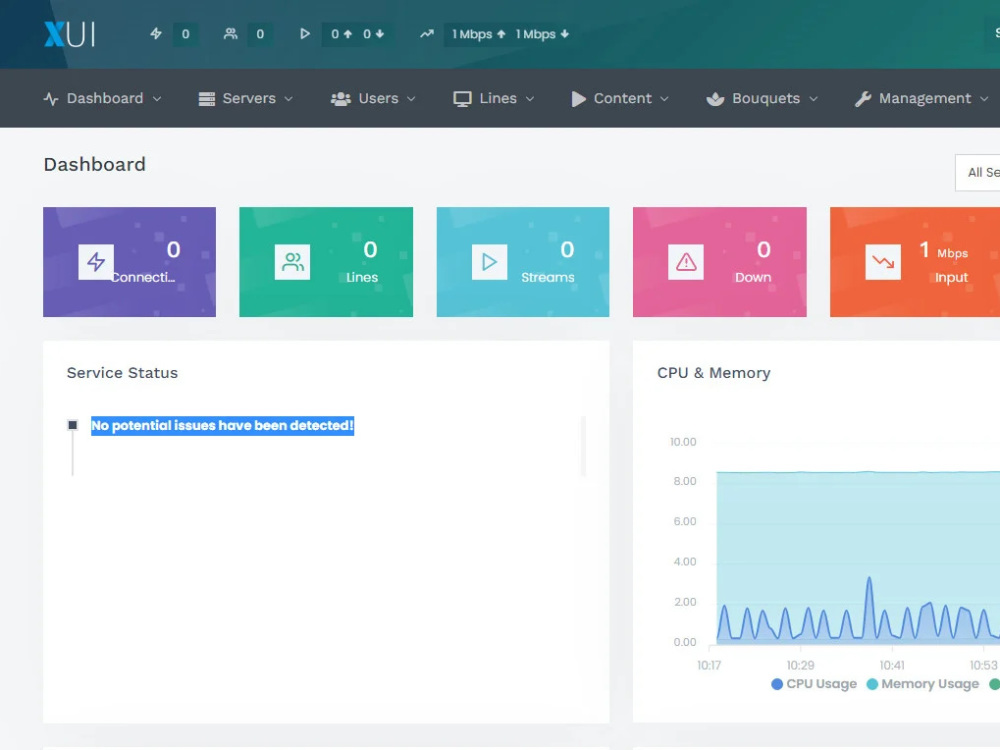Click the streams play icon in top bar
Viewport: 1000px width, 750px height.
point(305,33)
